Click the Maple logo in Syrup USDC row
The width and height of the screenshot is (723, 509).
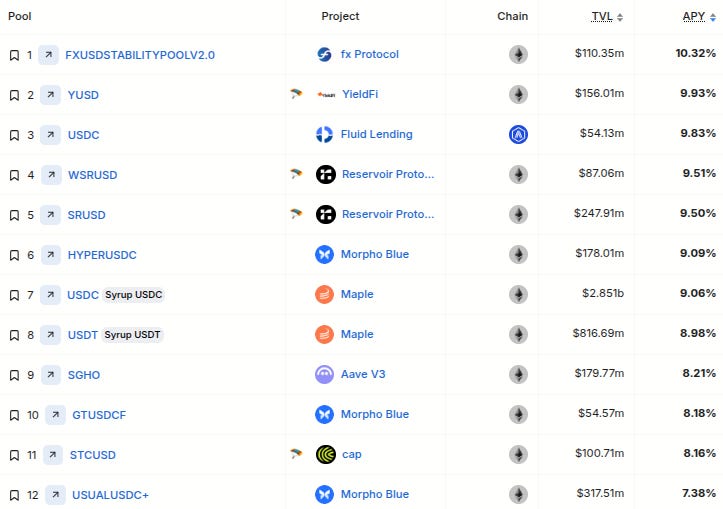point(324,294)
